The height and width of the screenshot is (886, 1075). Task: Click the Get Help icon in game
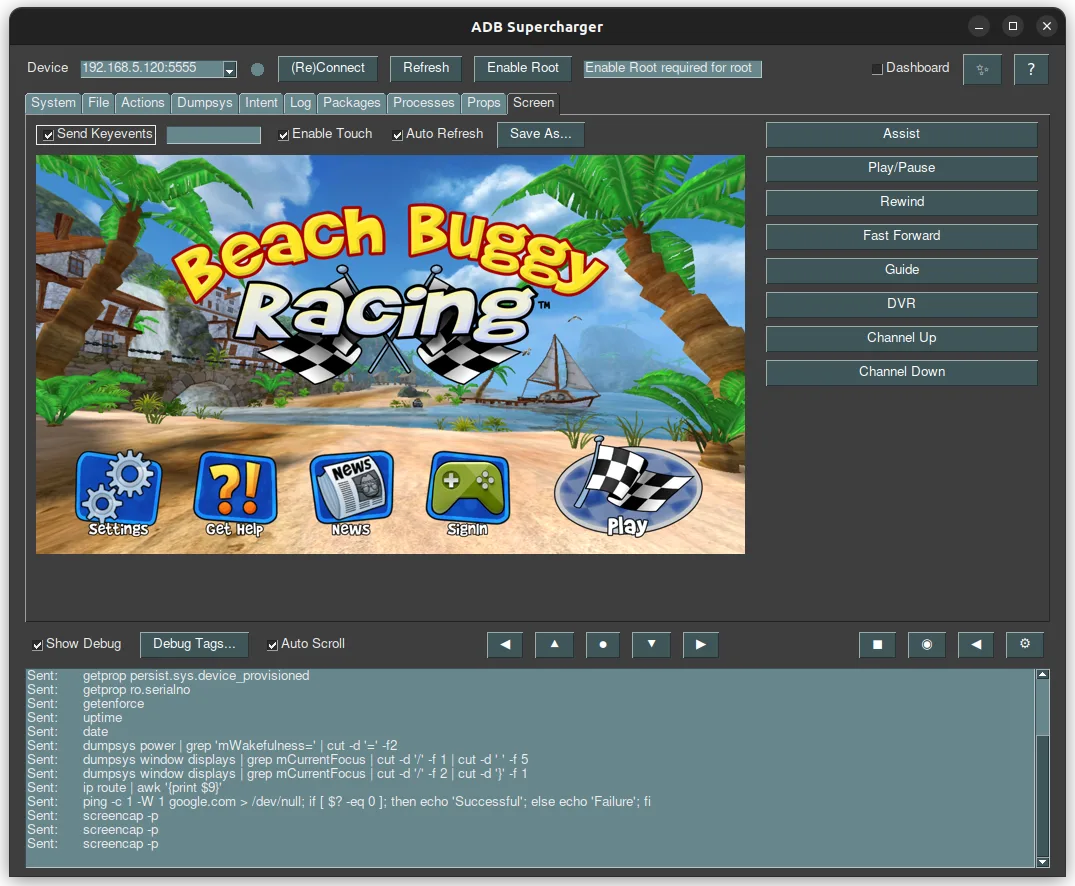235,494
